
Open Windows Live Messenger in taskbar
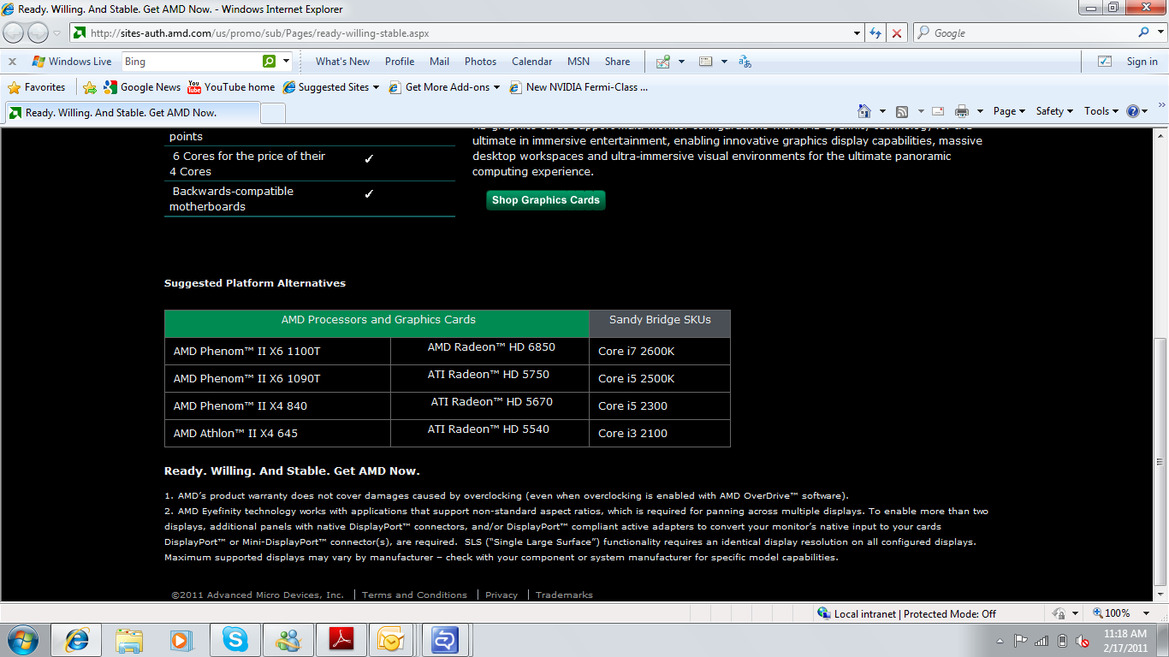288,640
